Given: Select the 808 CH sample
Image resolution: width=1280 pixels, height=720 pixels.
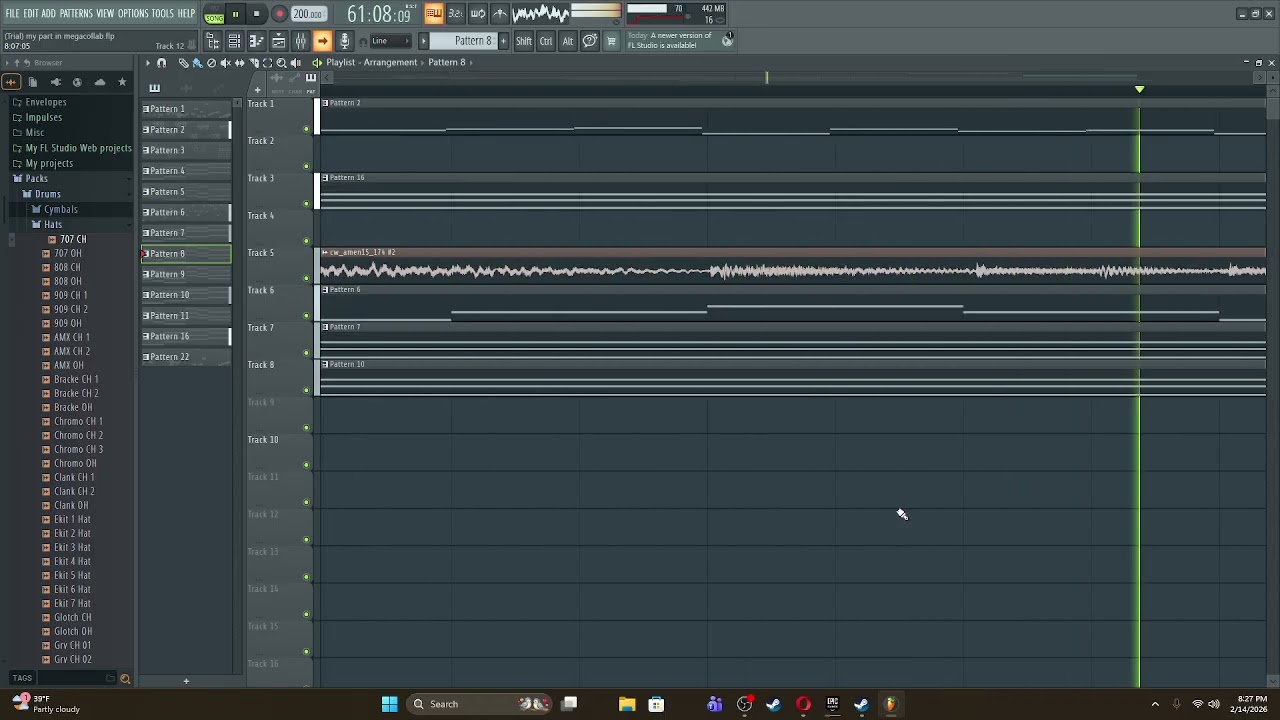Looking at the screenshot, I should [x=67, y=267].
